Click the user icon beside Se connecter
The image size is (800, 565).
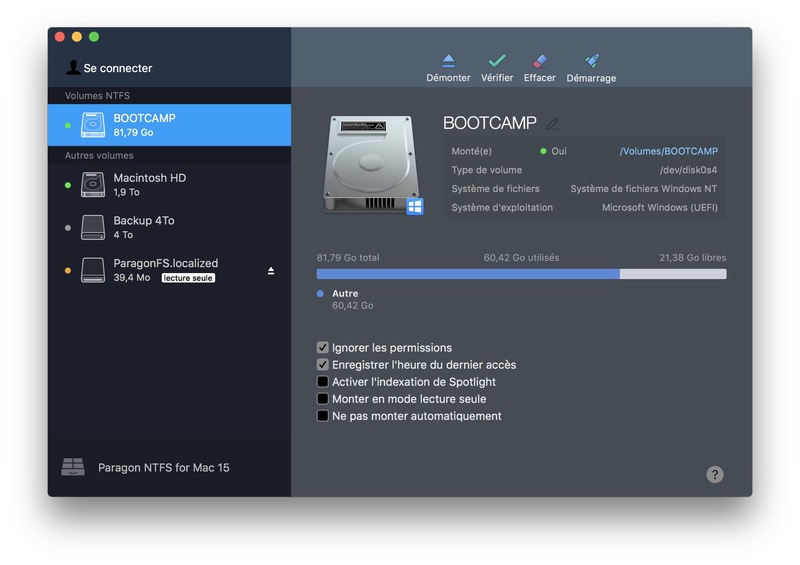point(73,67)
